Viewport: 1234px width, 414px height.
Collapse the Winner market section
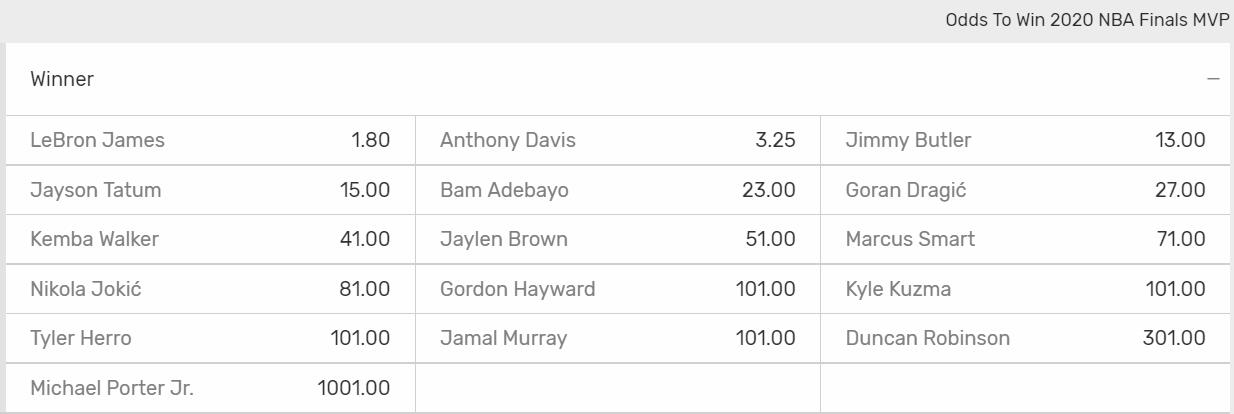[1213, 79]
